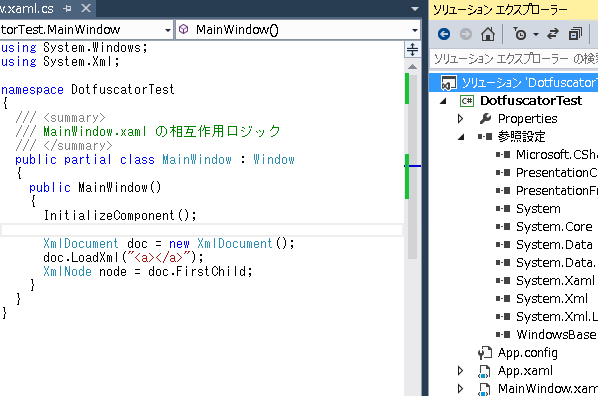The width and height of the screenshot is (598, 396).
Task: Click the Solution Explorer panel title bar
Action: coord(513,9)
